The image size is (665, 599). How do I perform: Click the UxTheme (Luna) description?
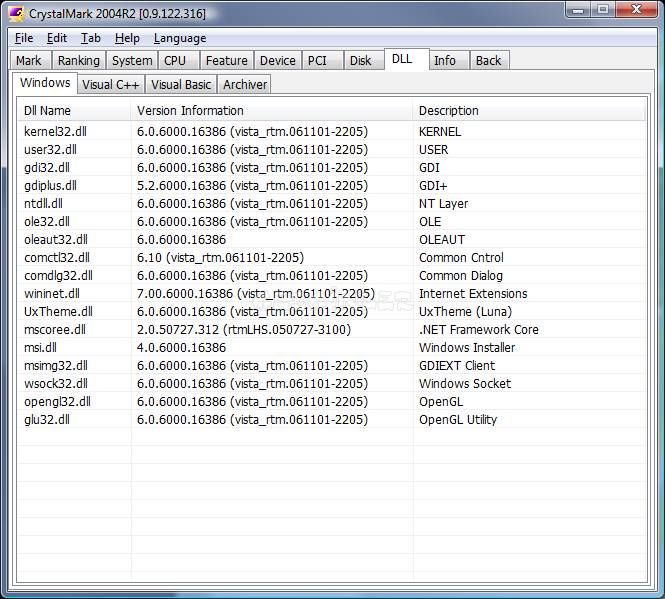tap(466, 312)
